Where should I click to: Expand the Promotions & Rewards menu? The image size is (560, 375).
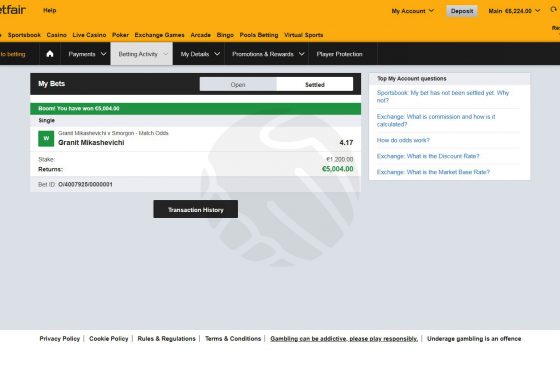(x=268, y=54)
